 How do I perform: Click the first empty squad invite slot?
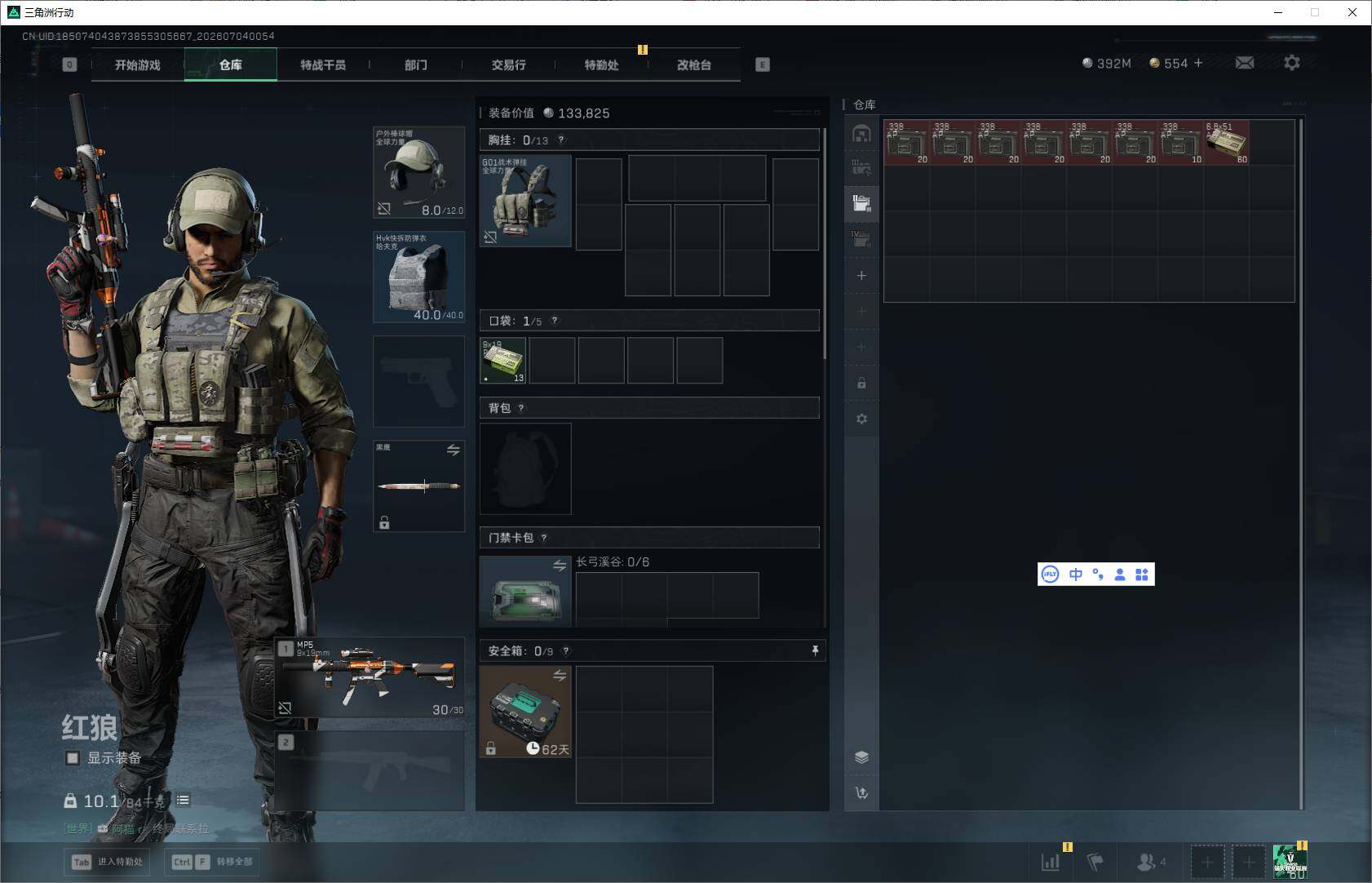[x=1207, y=862]
